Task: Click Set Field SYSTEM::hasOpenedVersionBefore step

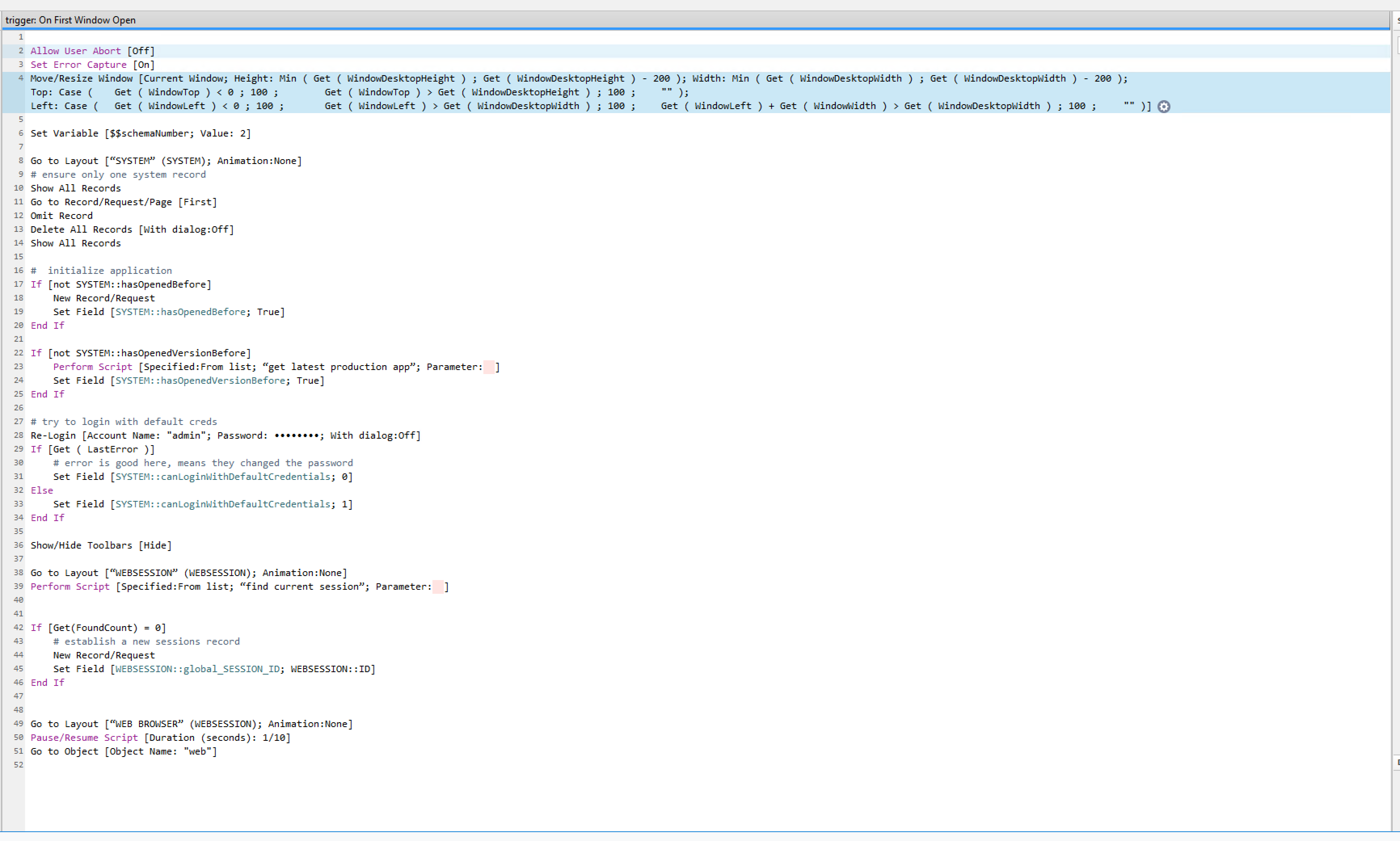Action: coord(189,380)
